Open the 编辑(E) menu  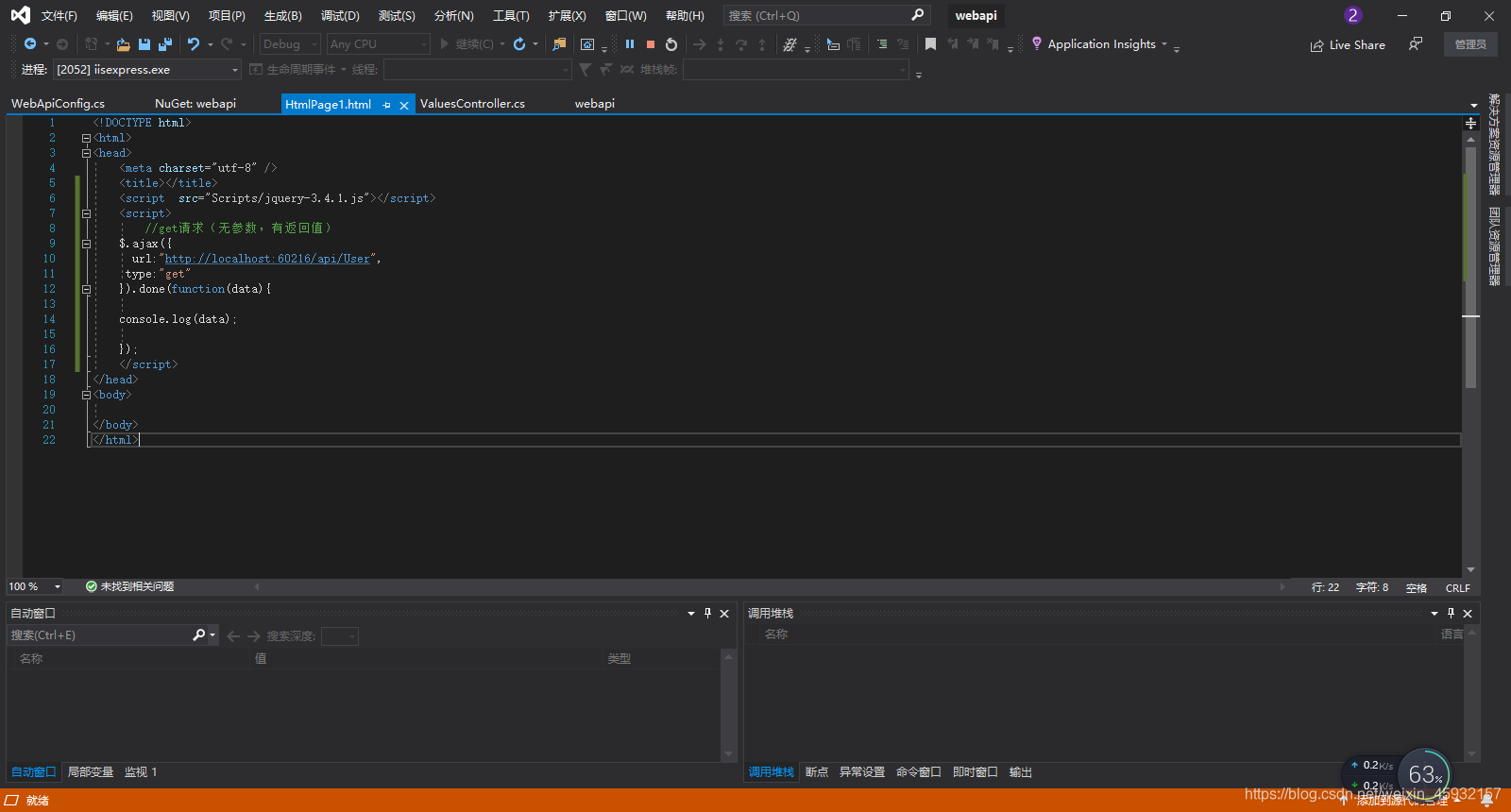tap(114, 16)
